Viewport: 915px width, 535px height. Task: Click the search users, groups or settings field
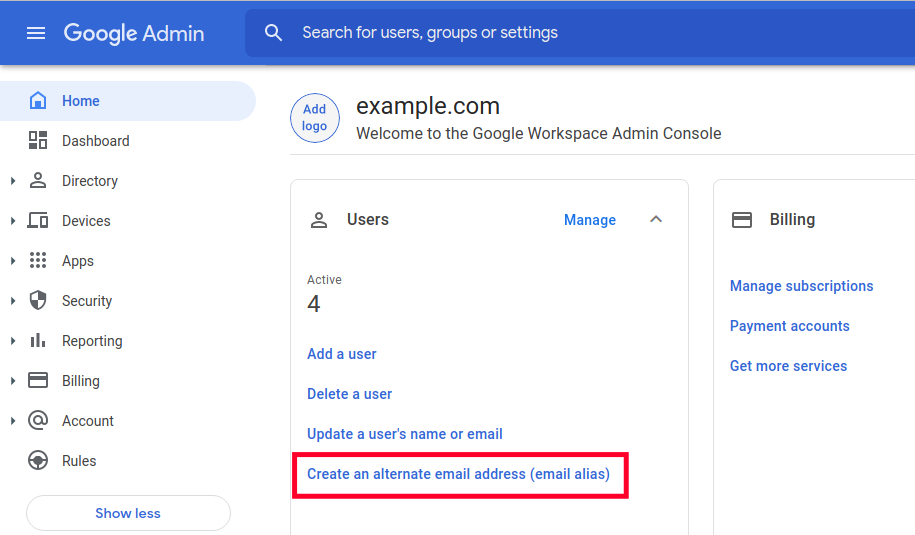[580, 33]
